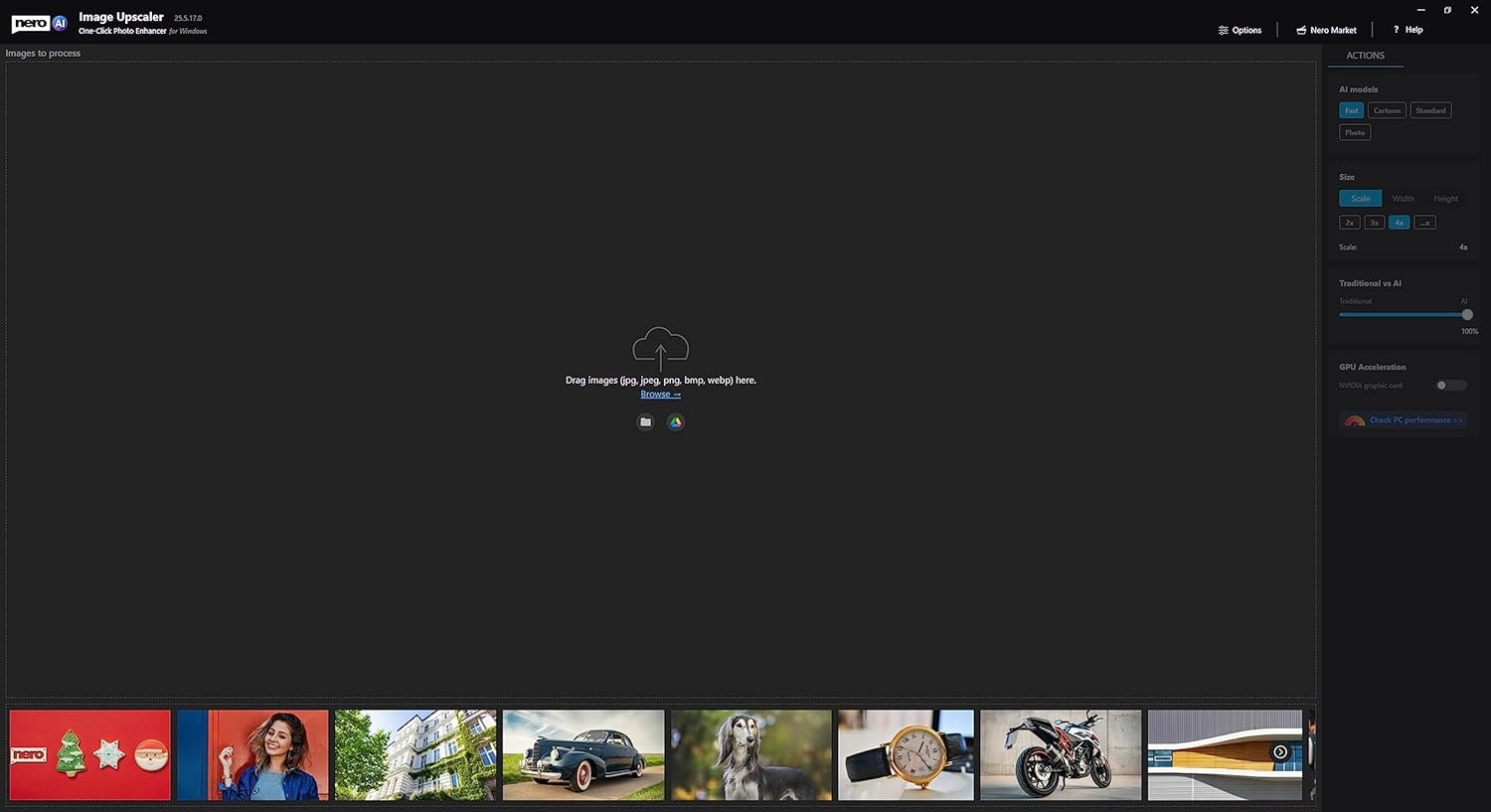Click the cloud upload icon
The width and height of the screenshot is (1491, 812).
(x=660, y=347)
